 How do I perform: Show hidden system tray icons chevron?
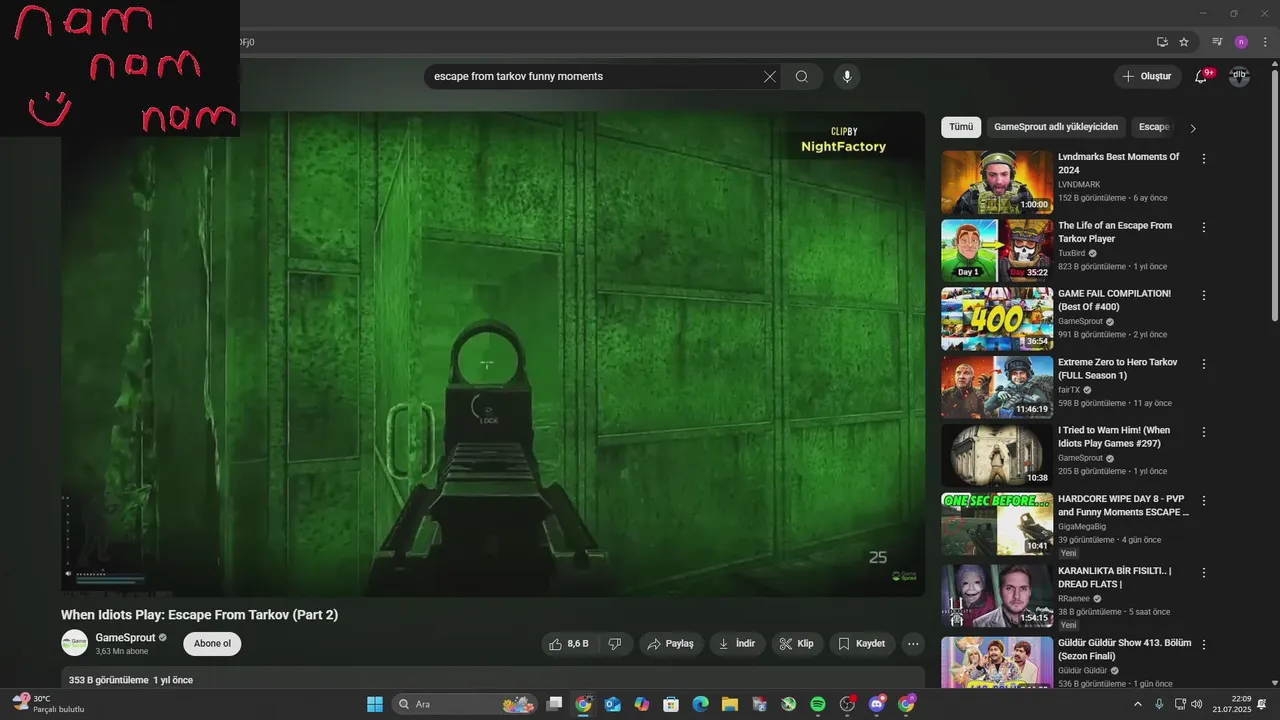pos(1137,704)
